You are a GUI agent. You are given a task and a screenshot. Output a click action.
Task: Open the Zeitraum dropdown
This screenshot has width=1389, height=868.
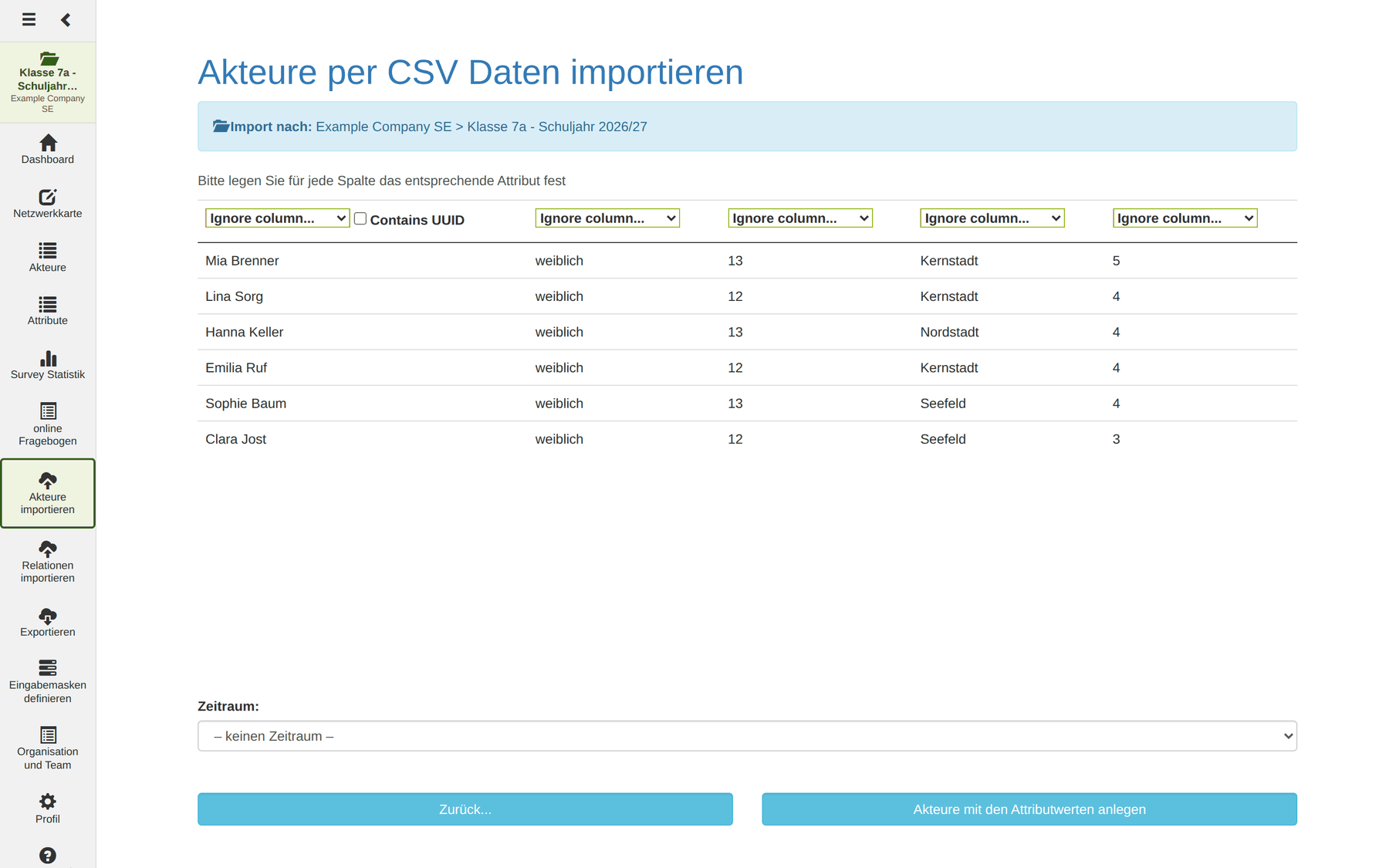coord(747,736)
